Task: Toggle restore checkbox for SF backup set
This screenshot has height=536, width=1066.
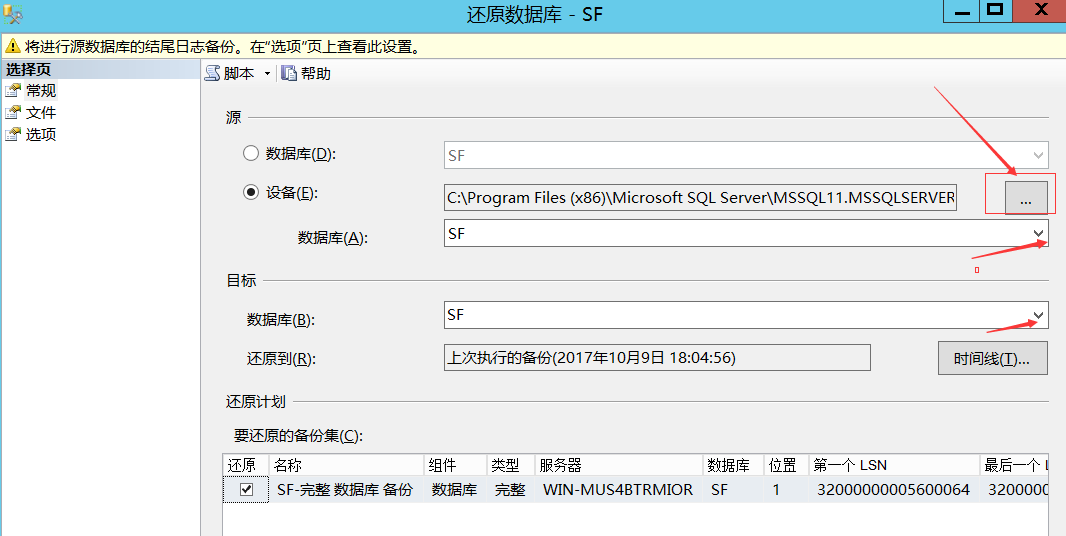Action: point(246,490)
